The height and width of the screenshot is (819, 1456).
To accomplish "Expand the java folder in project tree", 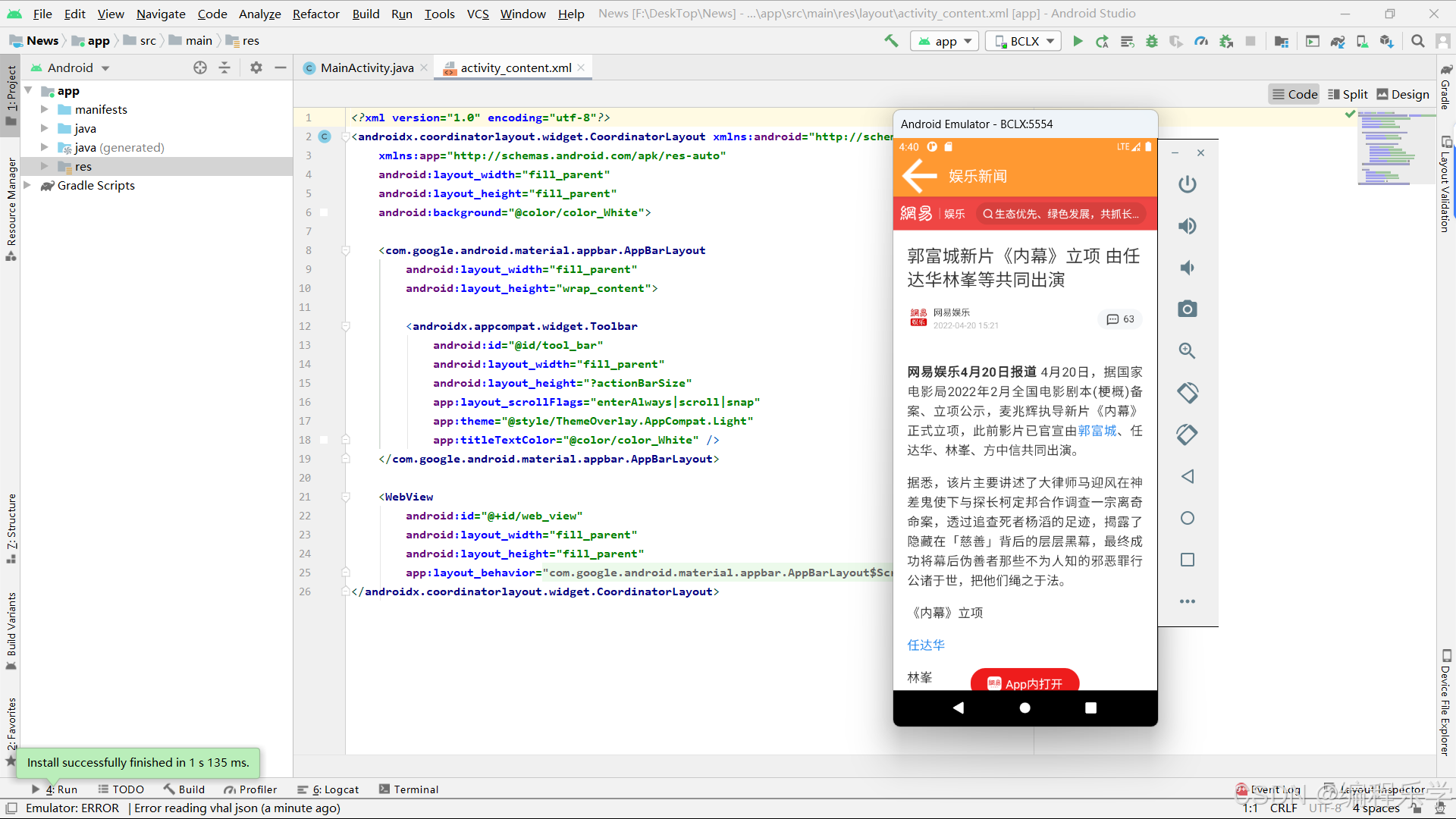I will click(x=44, y=128).
